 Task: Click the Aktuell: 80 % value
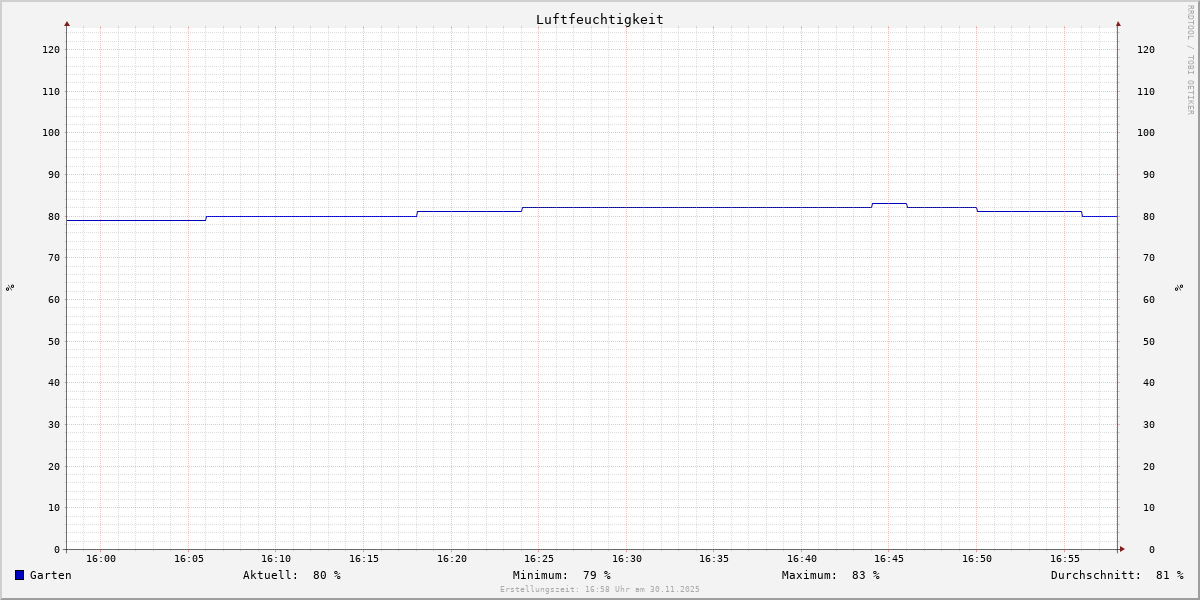click(x=292, y=575)
